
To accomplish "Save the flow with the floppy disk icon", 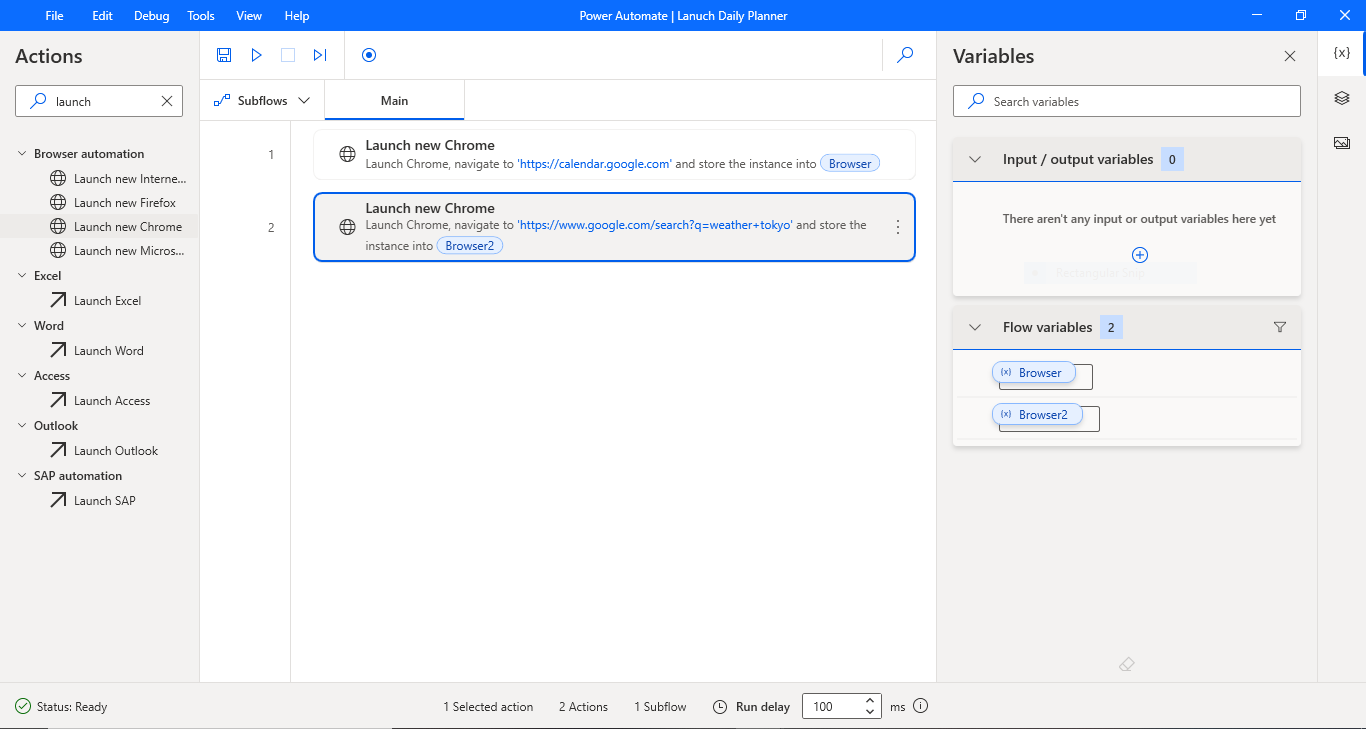I will [224, 55].
